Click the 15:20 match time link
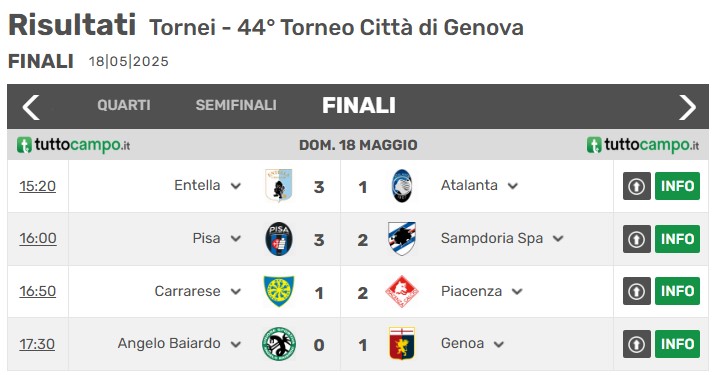 [x=37, y=186]
